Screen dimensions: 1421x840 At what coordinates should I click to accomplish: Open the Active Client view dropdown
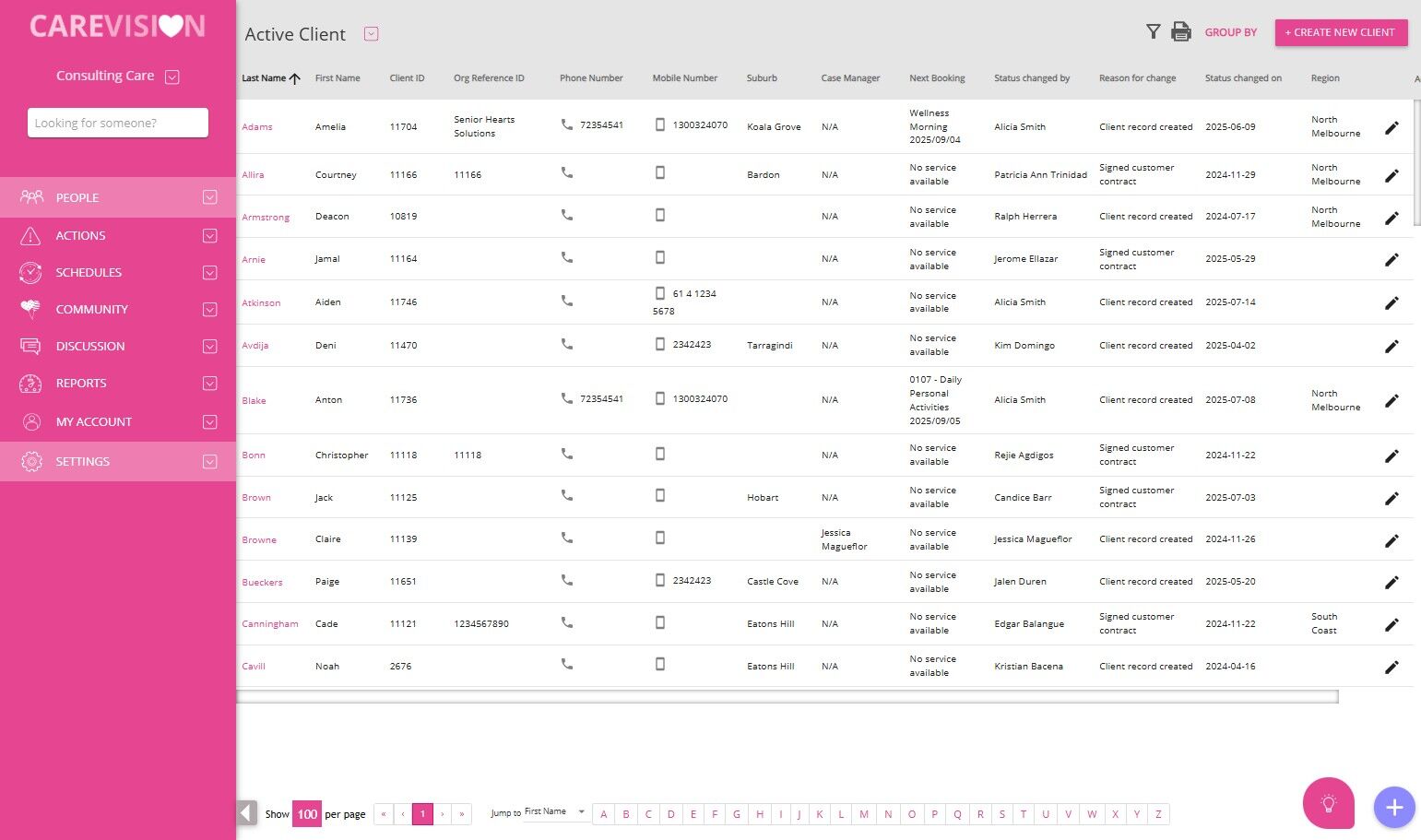[x=372, y=34]
